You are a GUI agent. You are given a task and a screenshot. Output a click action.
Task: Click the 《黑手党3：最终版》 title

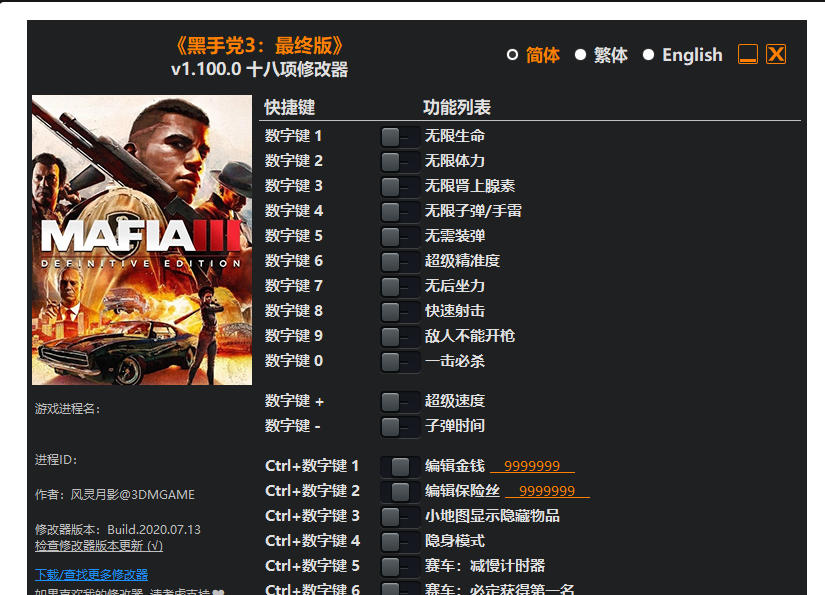pyautogui.click(x=259, y=46)
